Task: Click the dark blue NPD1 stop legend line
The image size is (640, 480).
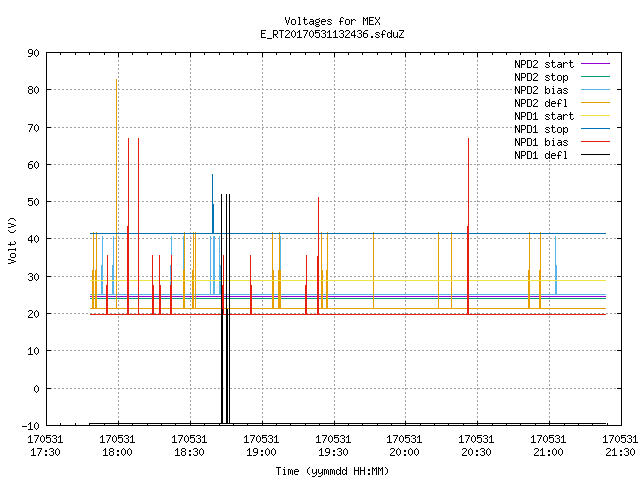Action: pos(595,129)
